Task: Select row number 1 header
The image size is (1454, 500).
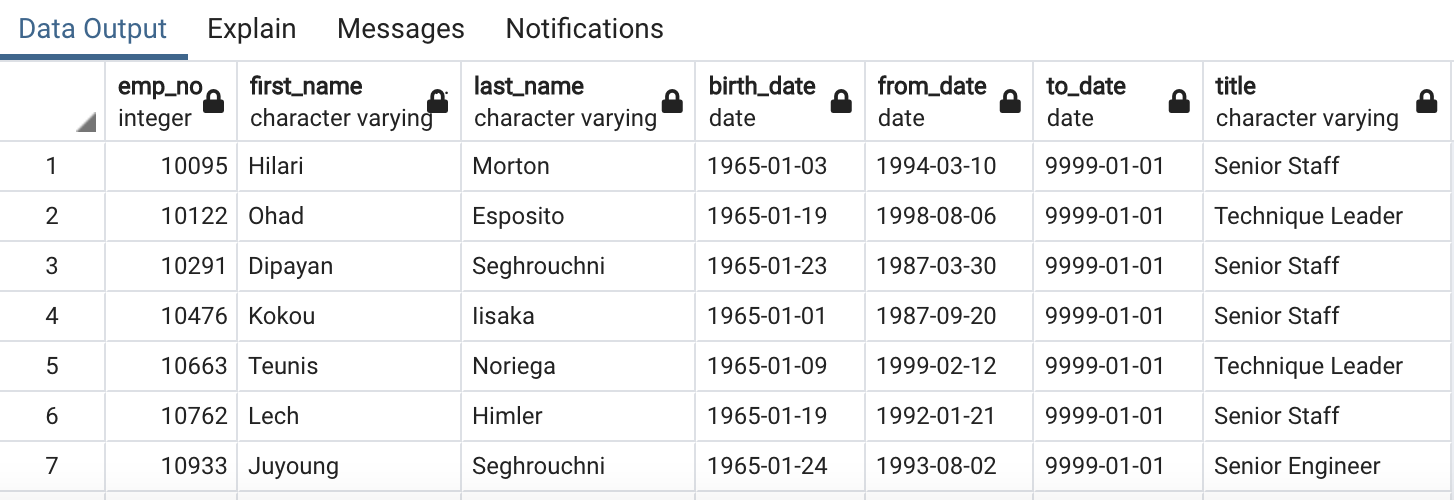Action: point(52,166)
